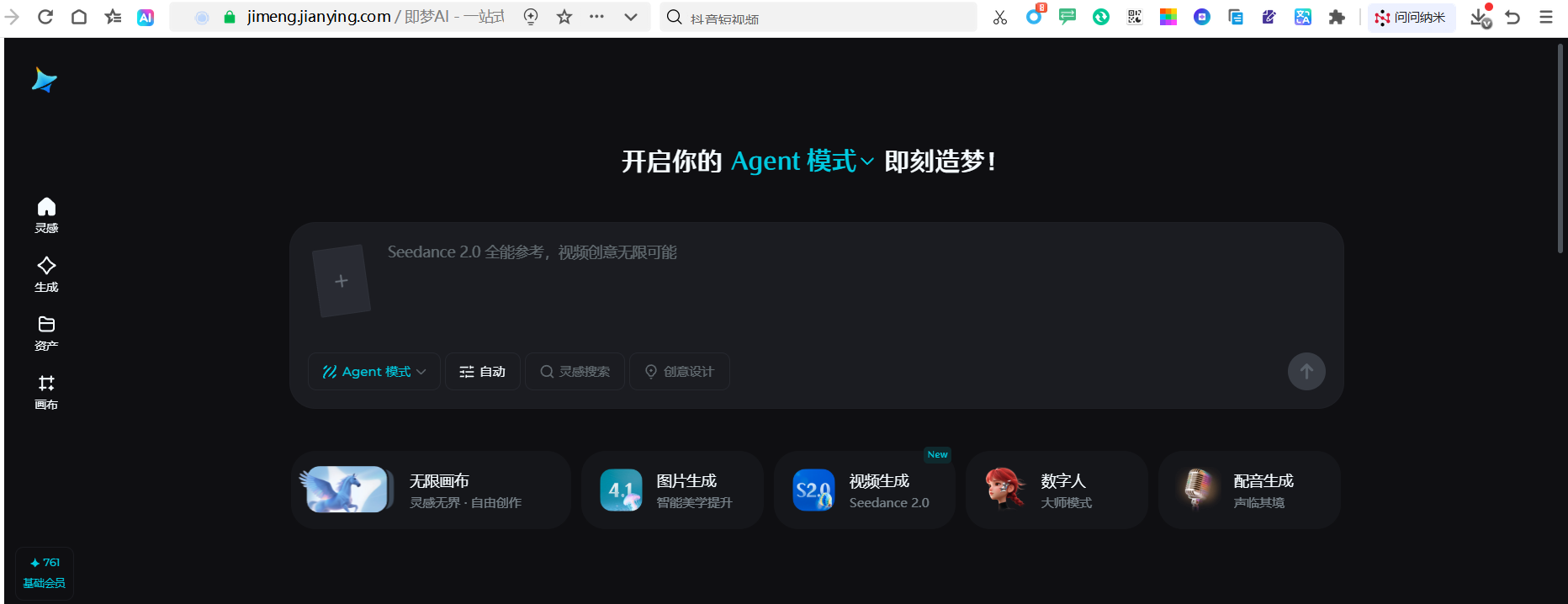Viewport: 1568px width, 604px height.
Task: Open the 无限画布 card
Action: (431, 490)
